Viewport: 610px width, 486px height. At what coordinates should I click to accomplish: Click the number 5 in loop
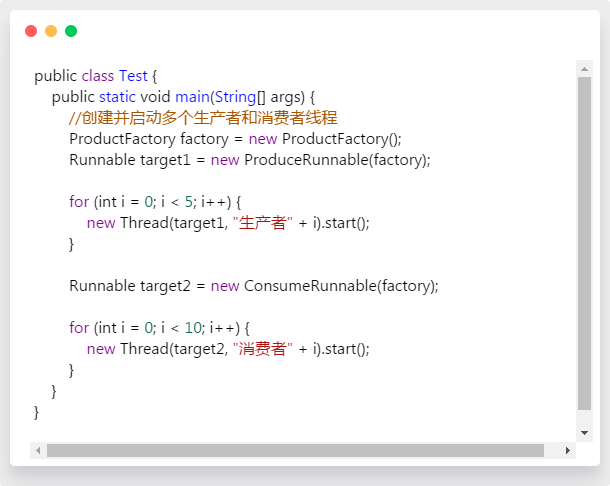[x=189, y=202]
